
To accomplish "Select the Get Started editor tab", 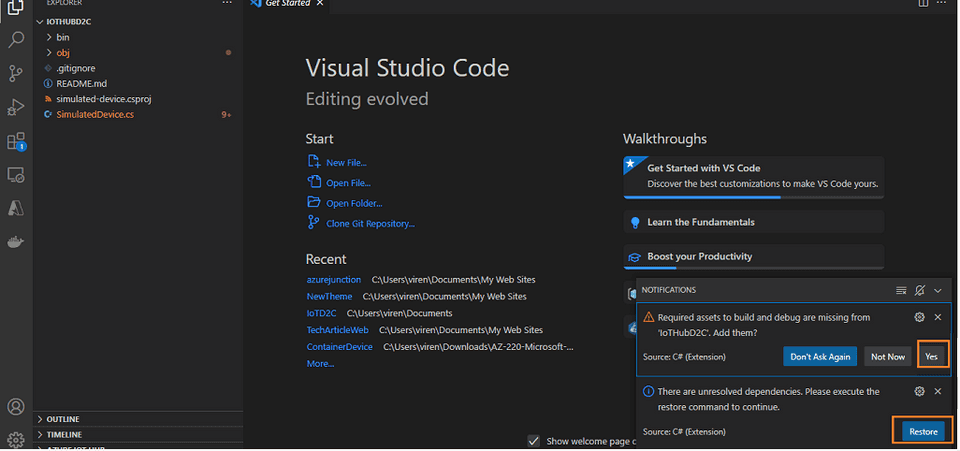I will pyautogui.click(x=287, y=4).
